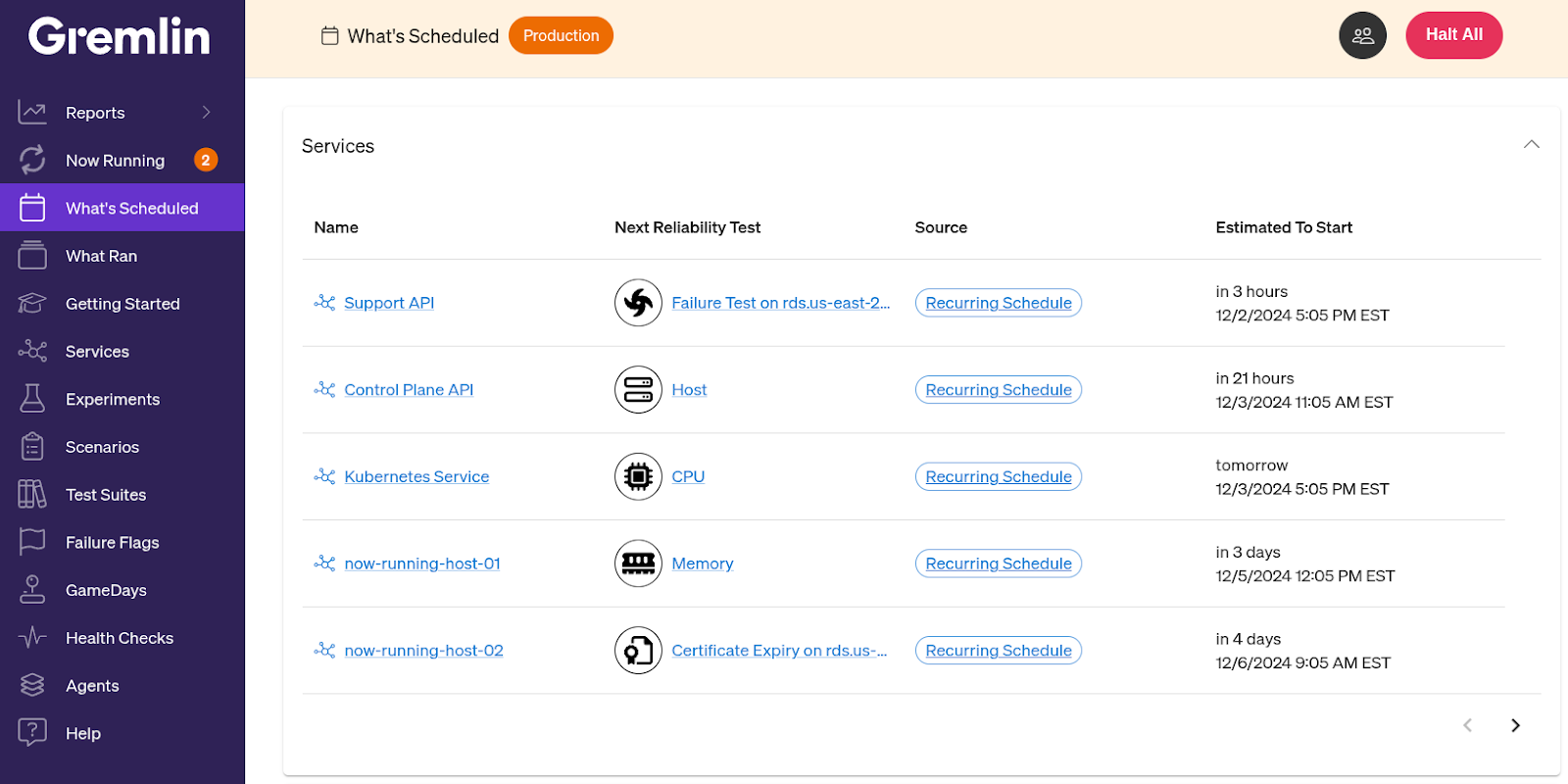Open the now-running-host-02 link
Screen dimensions: 1568x784
[x=423, y=651]
